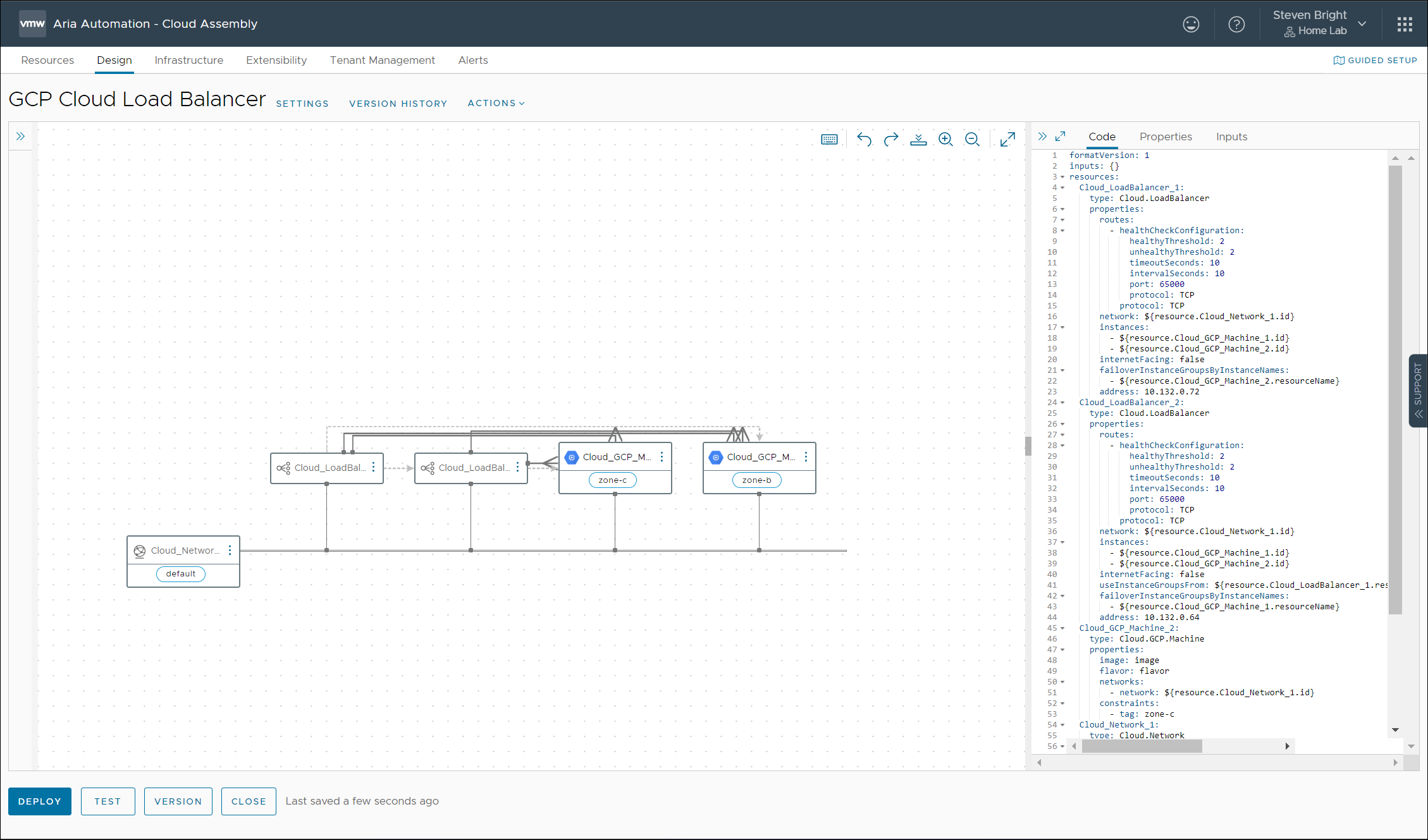Open the VERSION HISTORY link
The width and height of the screenshot is (1428, 840).
pyautogui.click(x=398, y=104)
